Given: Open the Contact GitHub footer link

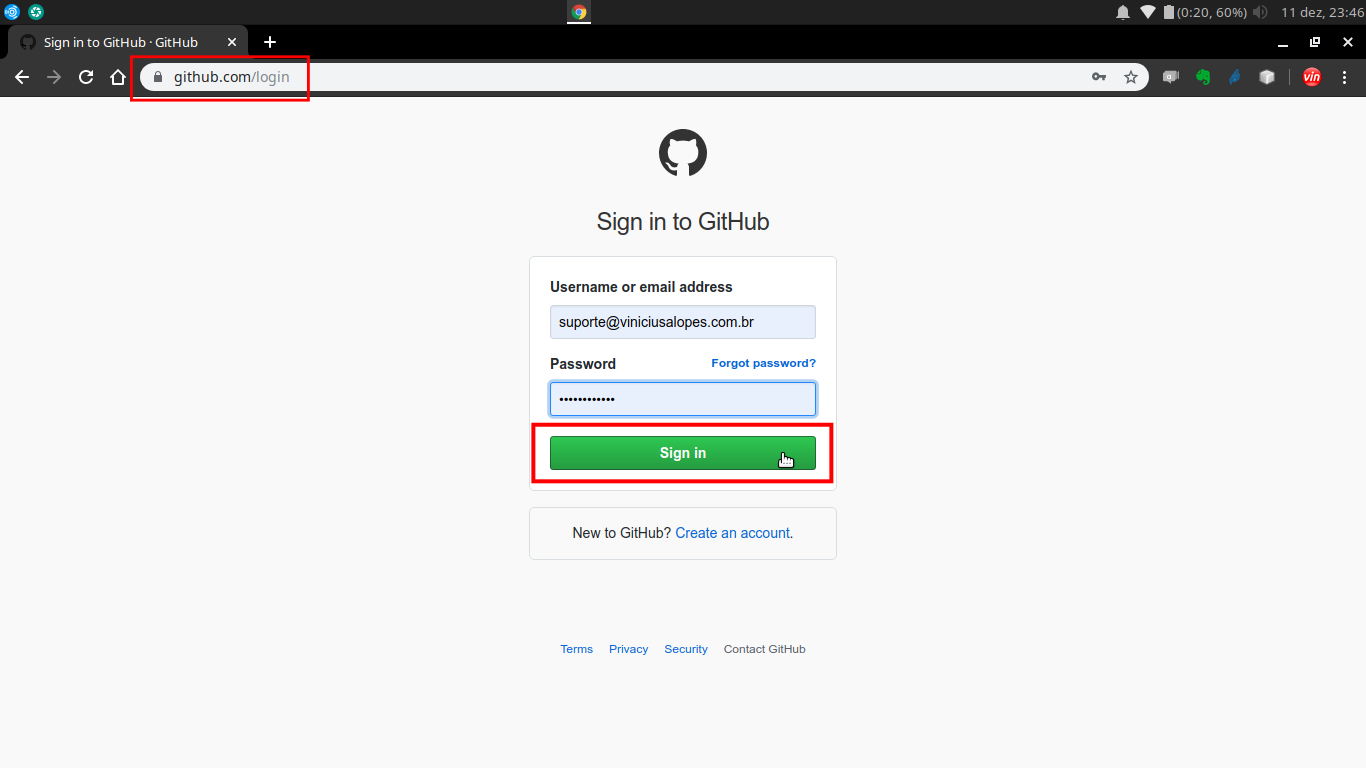Looking at the screenshot, I should pos(765,649).
